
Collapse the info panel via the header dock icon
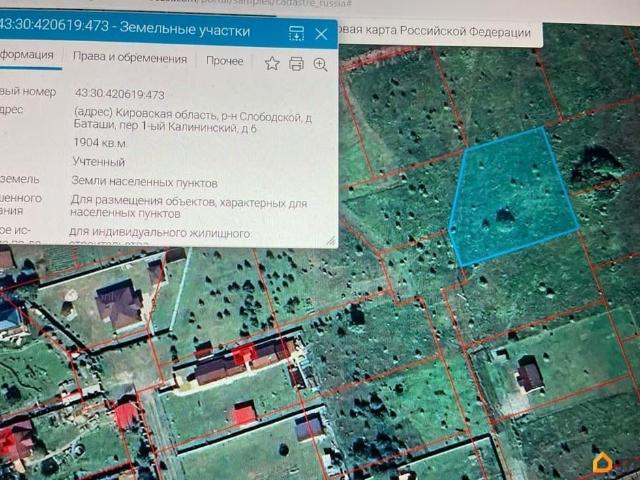[x=296, y=33]
